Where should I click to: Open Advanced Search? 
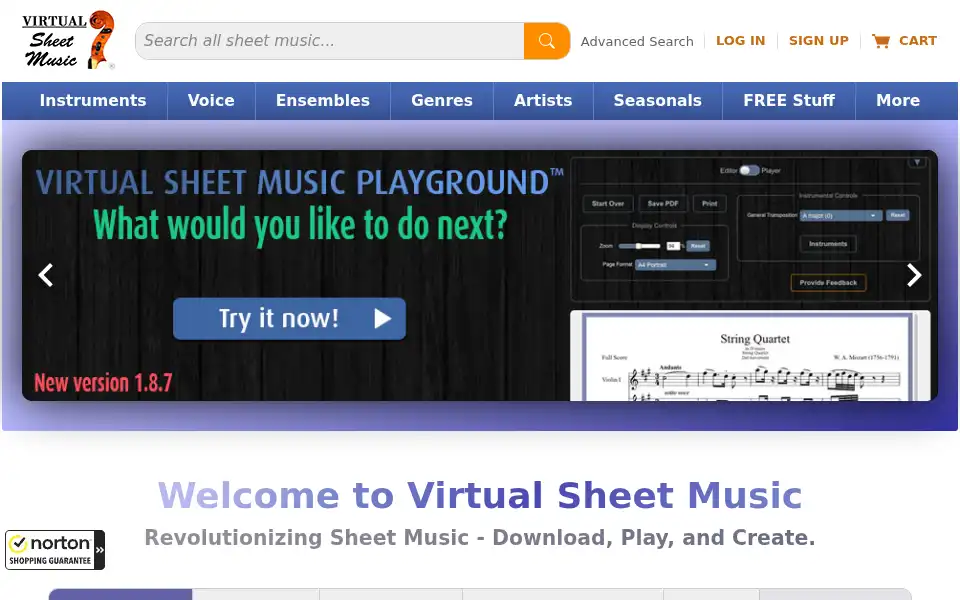(x=637, y=41)
